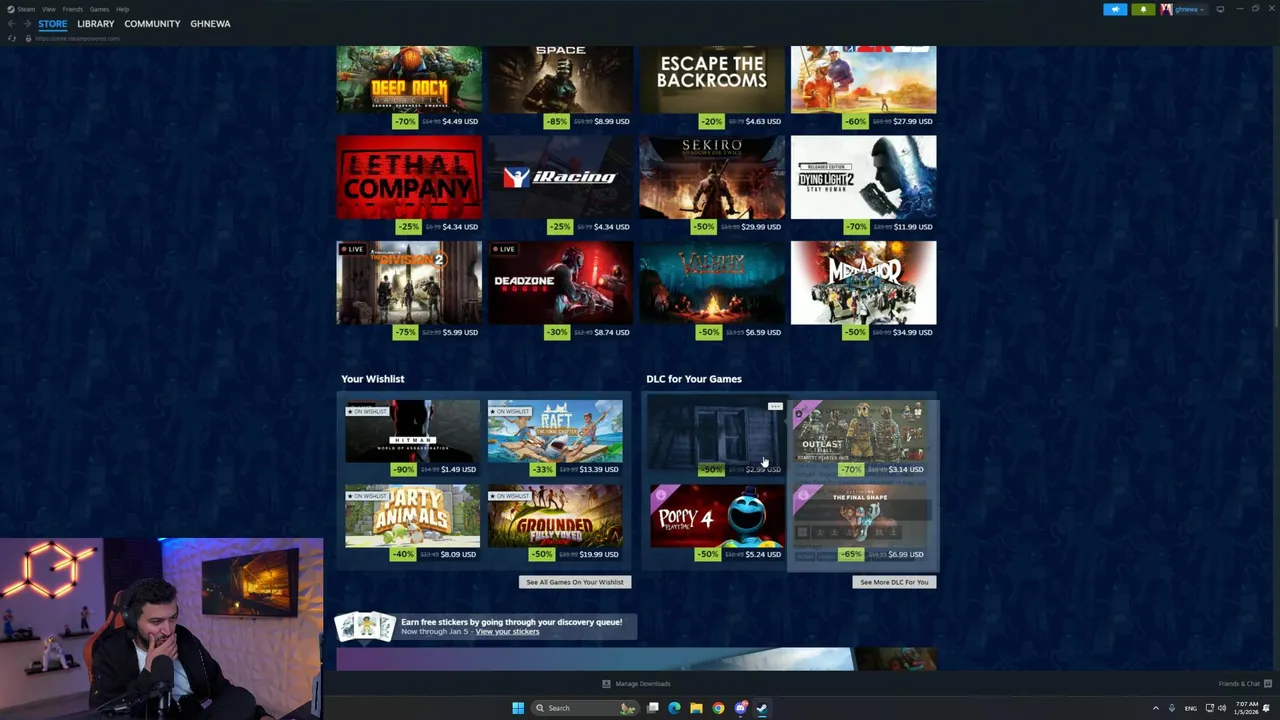Click the browser back arrow
This screenshot has width=1280, height=720.
click(x=11, y=23)
